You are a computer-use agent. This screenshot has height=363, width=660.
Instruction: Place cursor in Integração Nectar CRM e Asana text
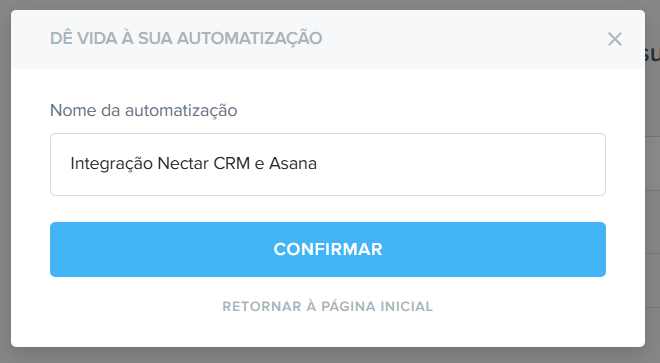pyautogui.click(x=194, y=163)
